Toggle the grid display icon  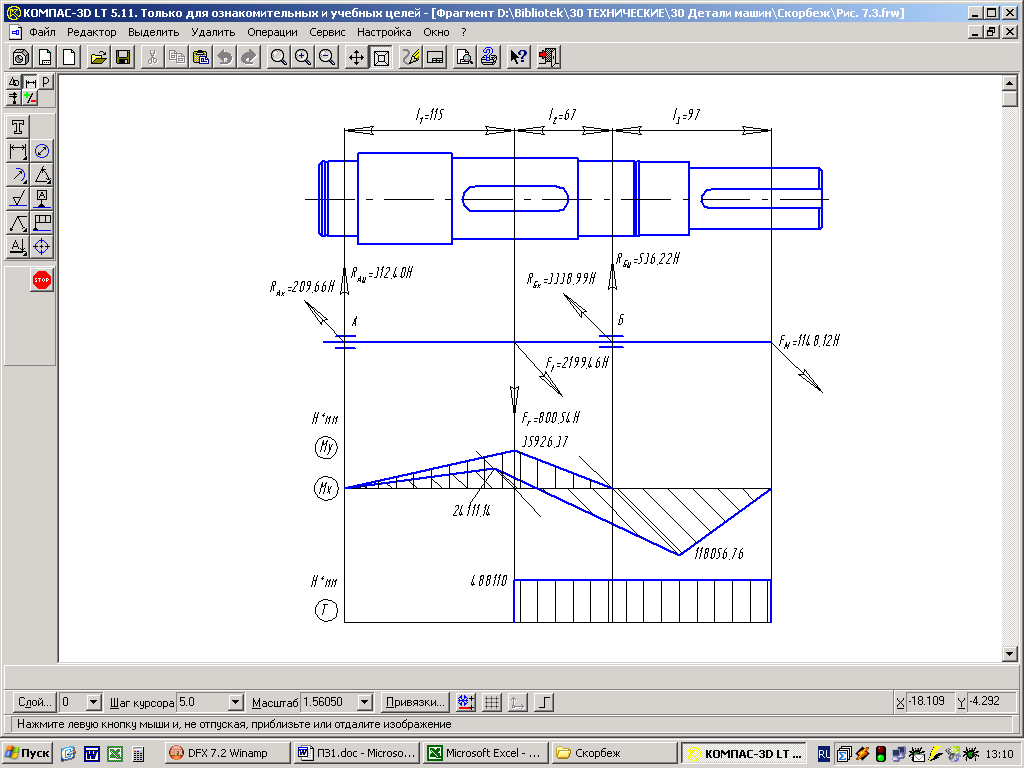coord(492,702)
